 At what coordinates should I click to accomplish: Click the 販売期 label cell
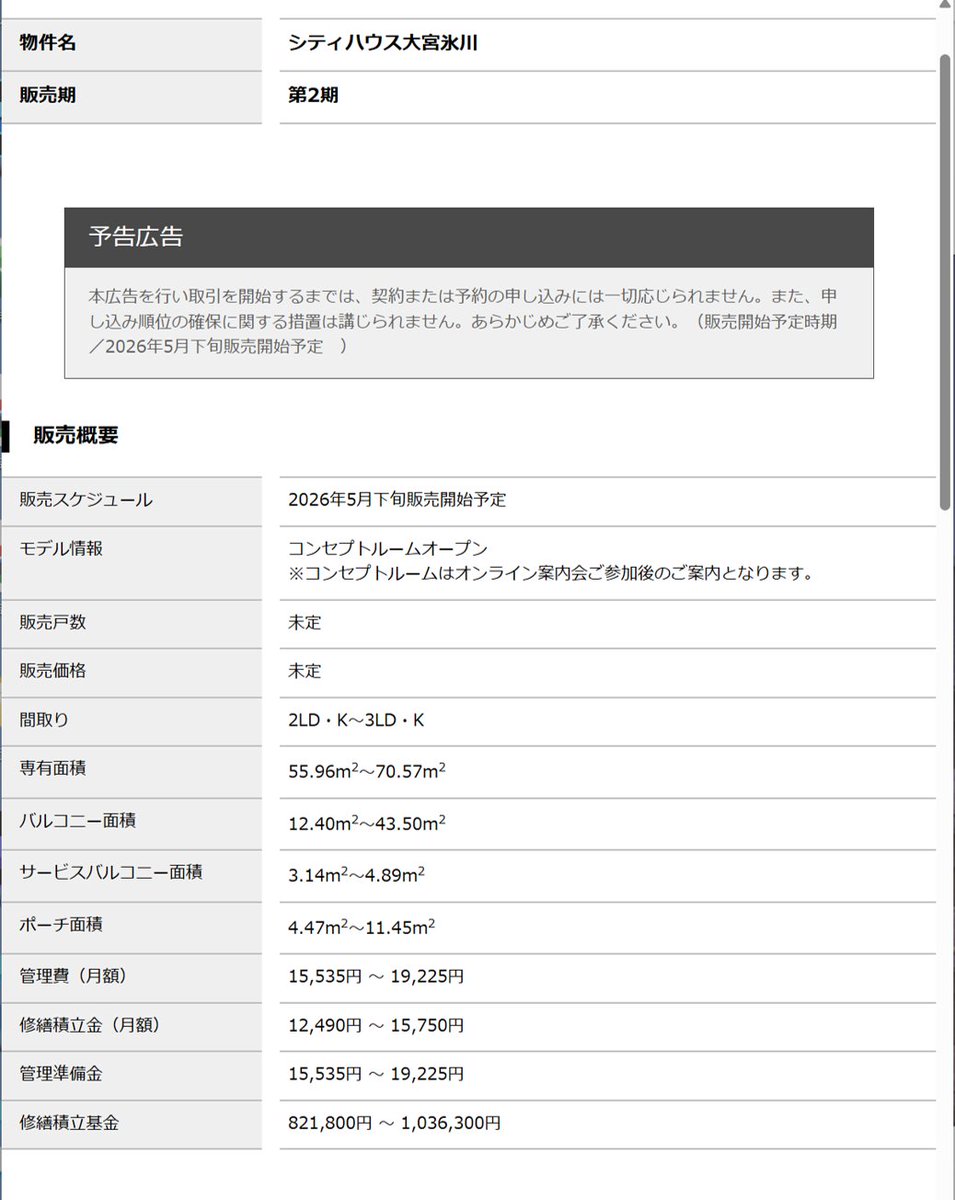[x=131, y=97]
